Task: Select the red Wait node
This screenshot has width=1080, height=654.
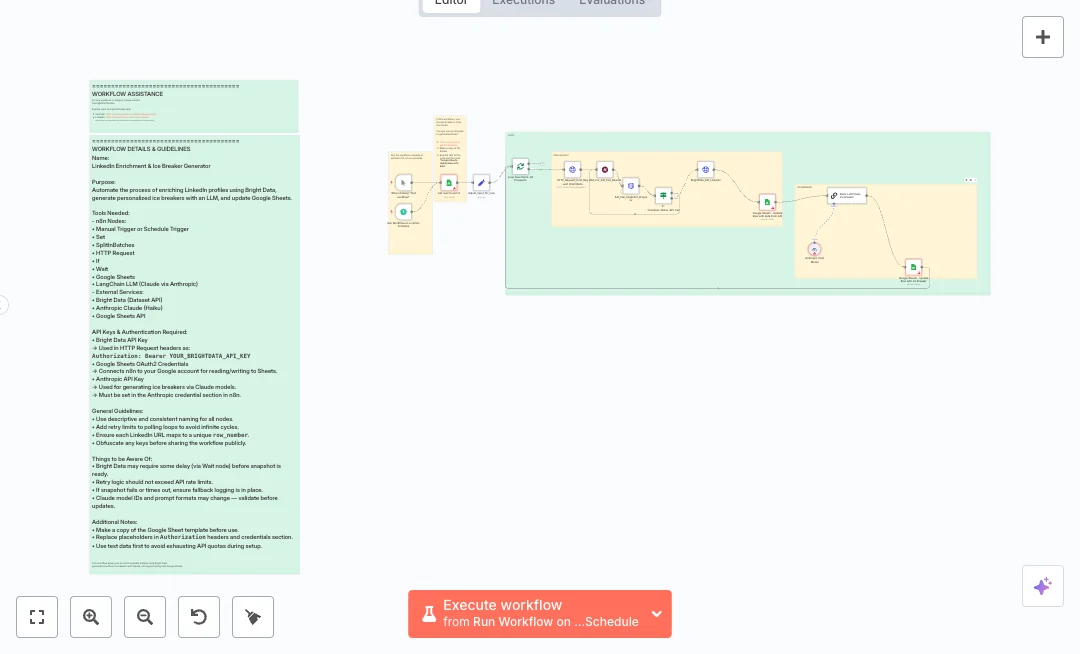Action: (604, 169)
